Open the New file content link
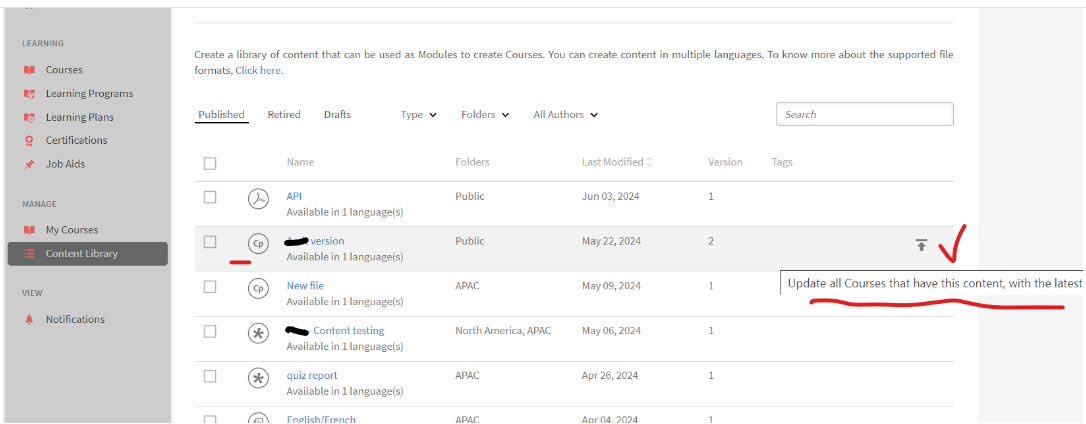This screenshot has width=1086, height=424. [305, 286]
